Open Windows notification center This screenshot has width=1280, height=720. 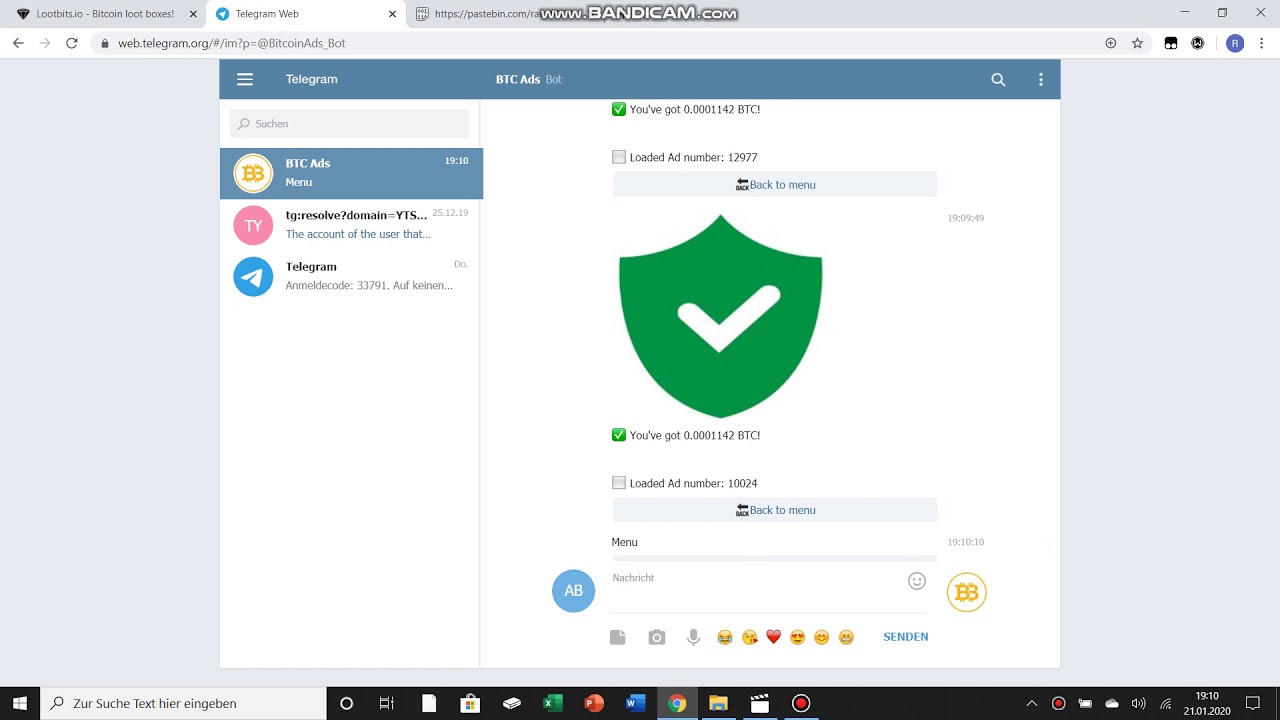(x=1253, y=703)
